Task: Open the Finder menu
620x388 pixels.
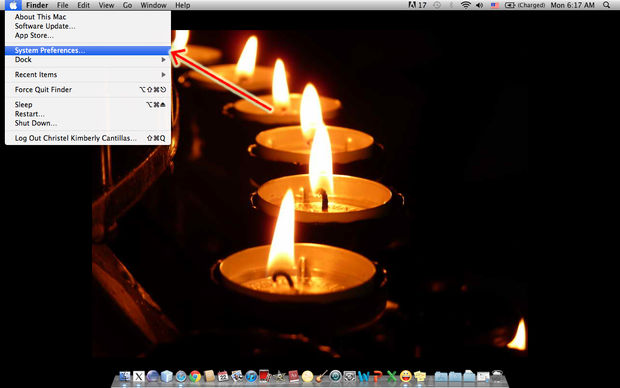Action: [x=37, y=5]
